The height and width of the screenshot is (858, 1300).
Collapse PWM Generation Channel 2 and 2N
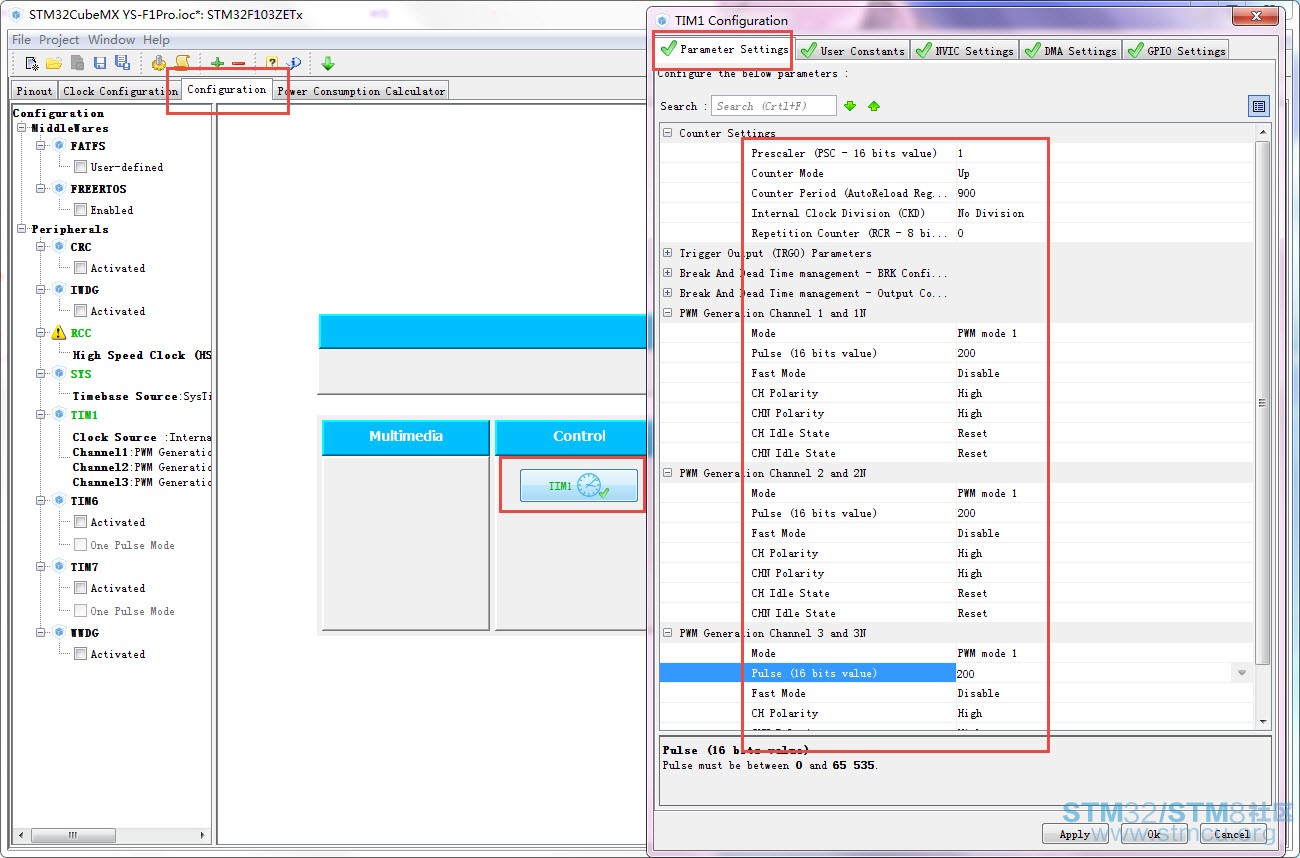click(x=667, y=473)
